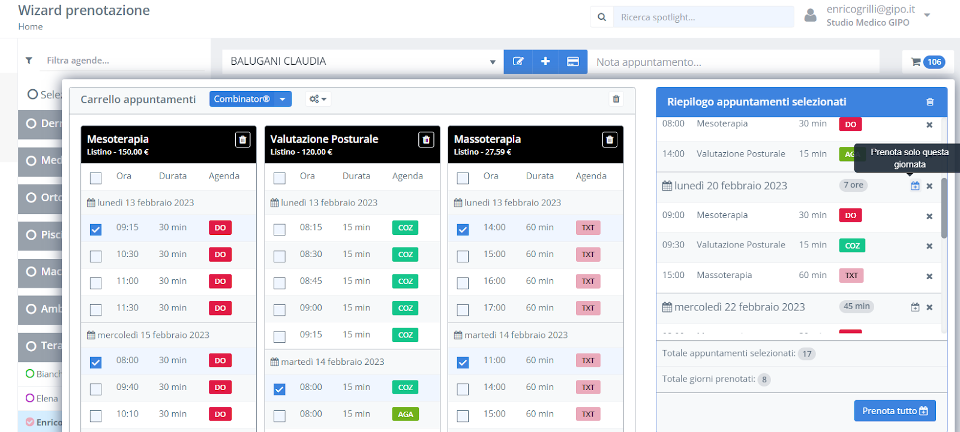Screen dimensions: 960x432
Task: Click the Nota appuntamento input field
Action: (x=734, y=62)
